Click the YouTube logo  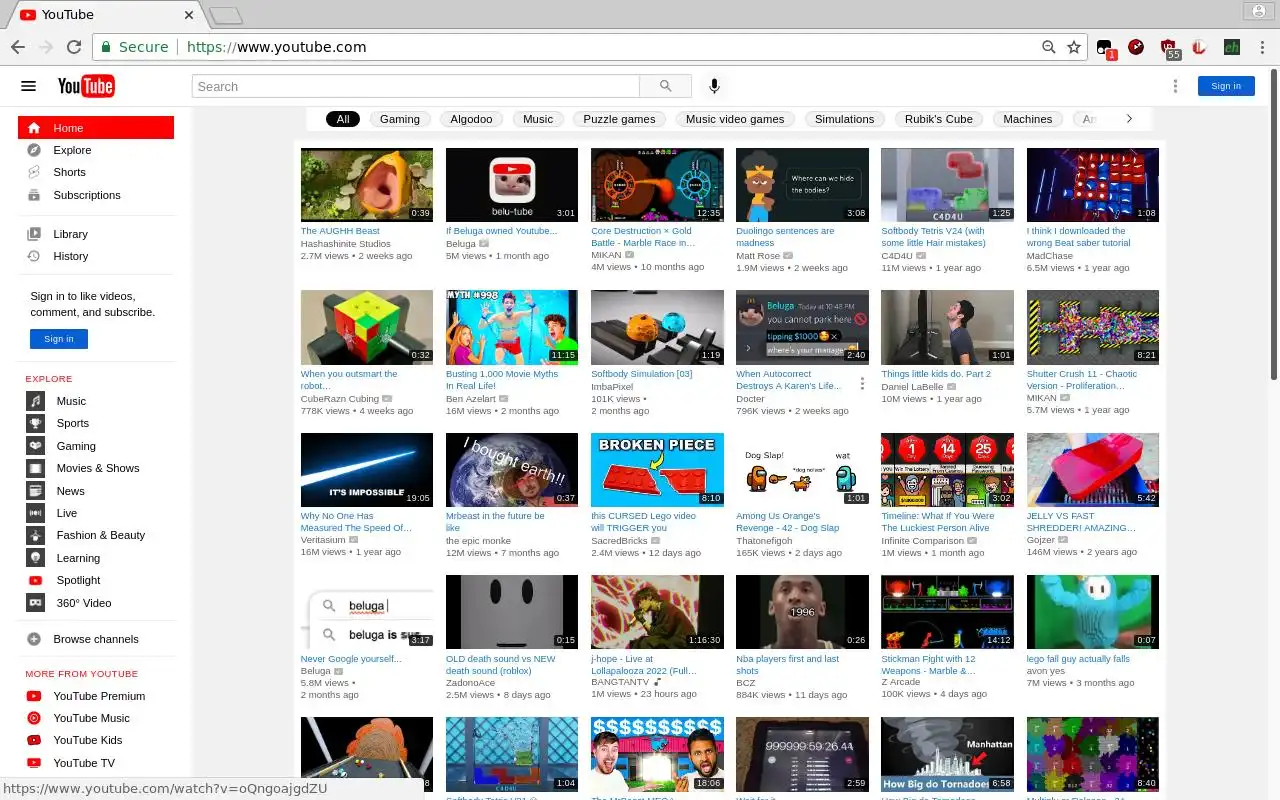pos(86,86)
